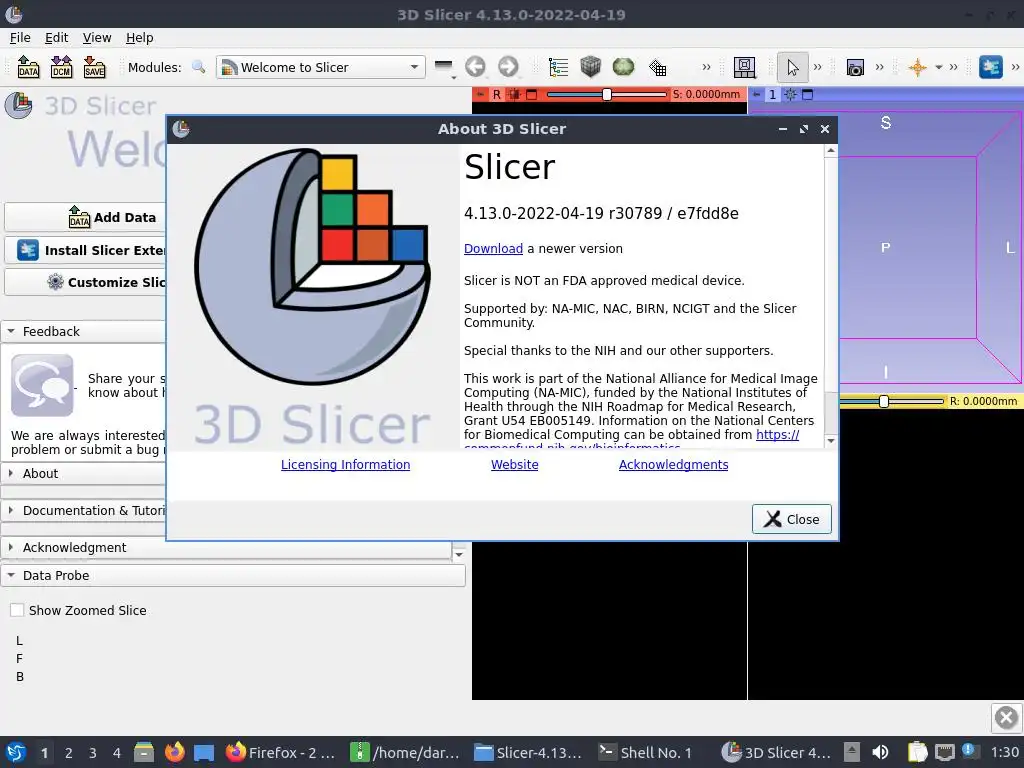Go to previous module with back arrow

[475, 67]
